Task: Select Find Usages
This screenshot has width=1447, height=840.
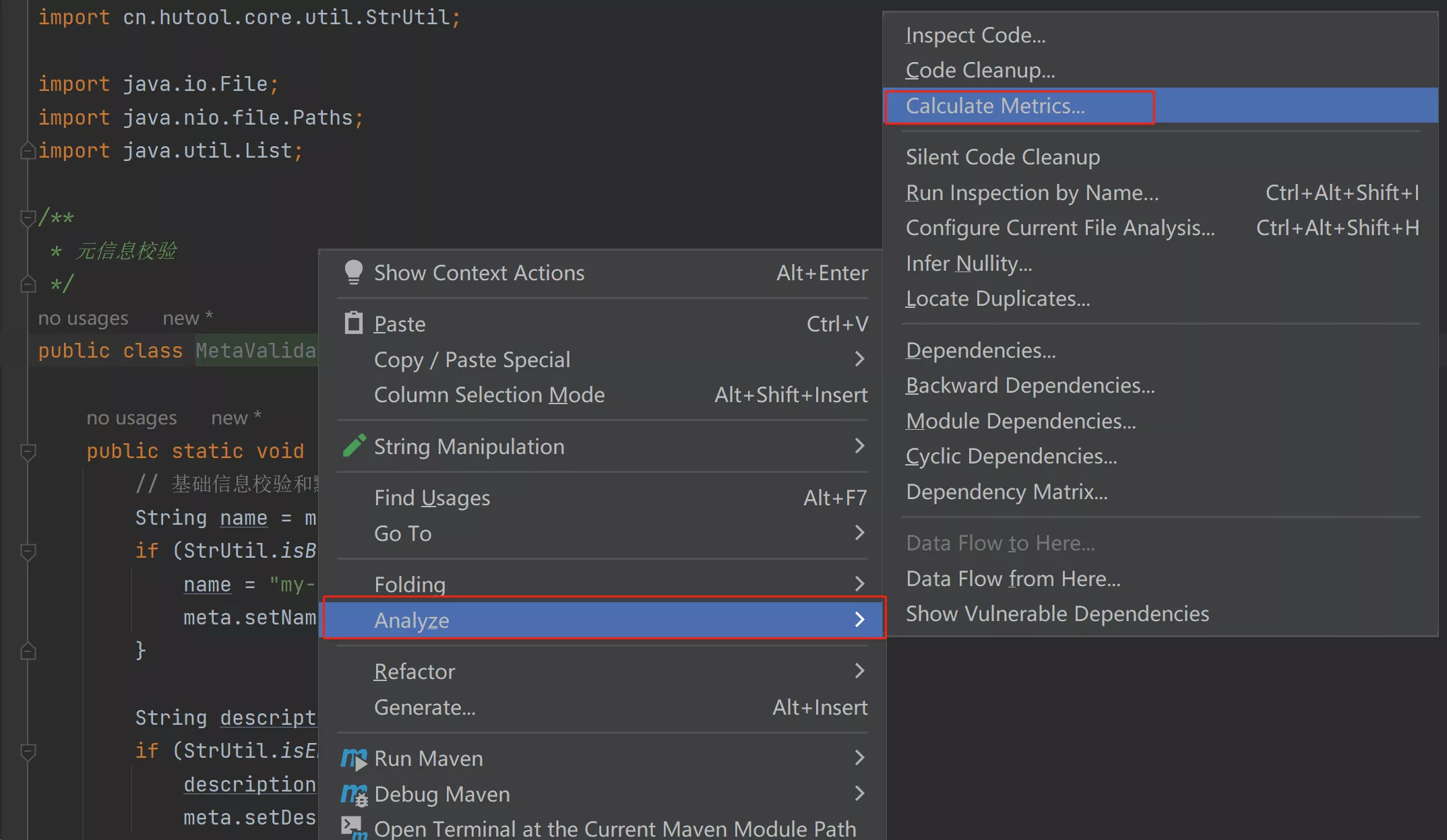Action: click(x=602, y=498)
